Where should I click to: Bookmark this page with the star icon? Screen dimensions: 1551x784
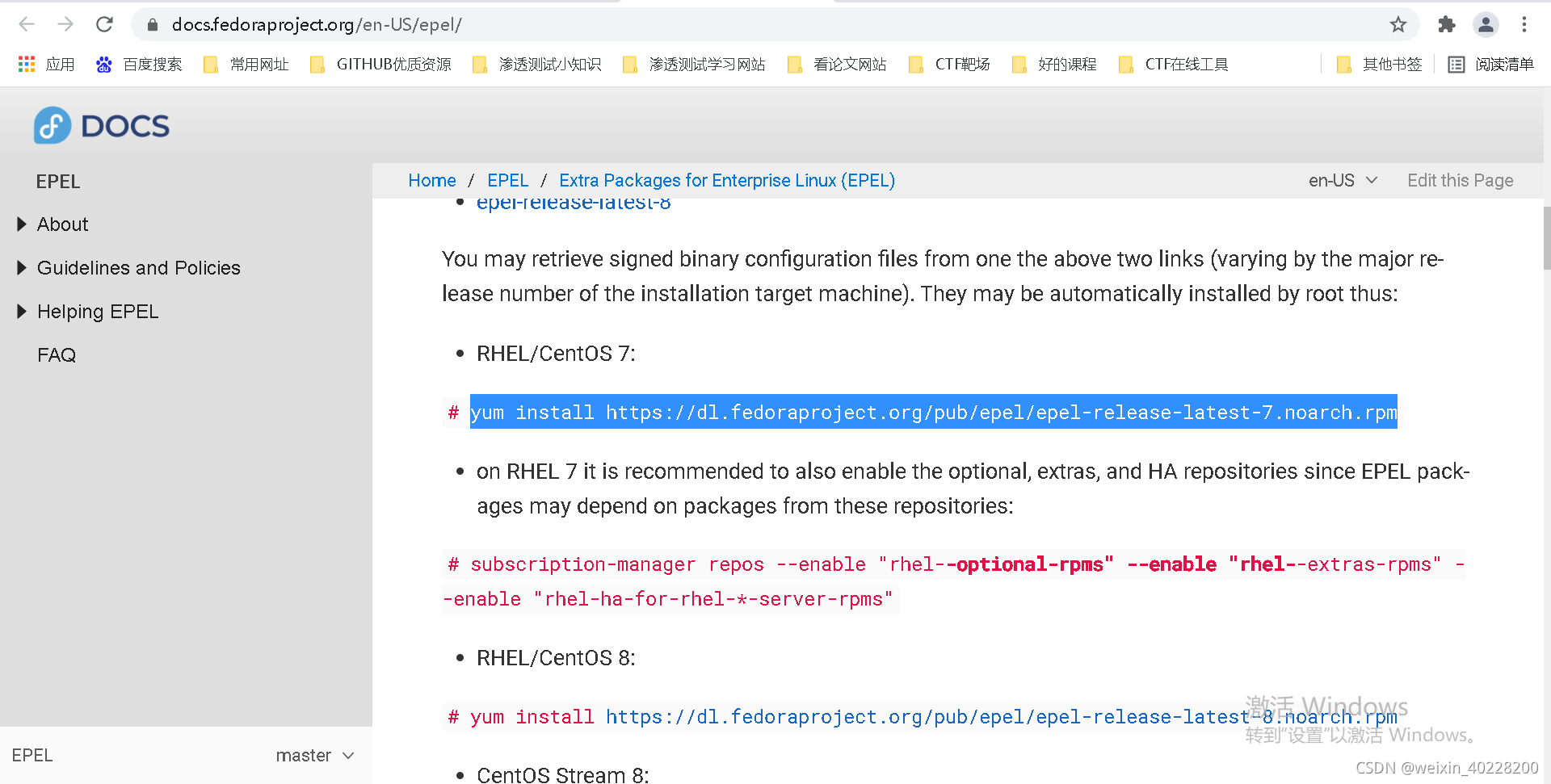1398,24
